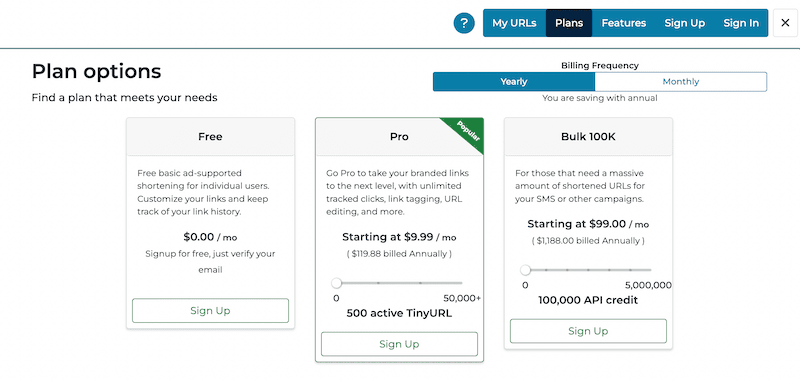The height and width of the screenshot is (381, 800).
Task: Click the 5,000,000 end of Bulk slider
Action: point(648,285)
